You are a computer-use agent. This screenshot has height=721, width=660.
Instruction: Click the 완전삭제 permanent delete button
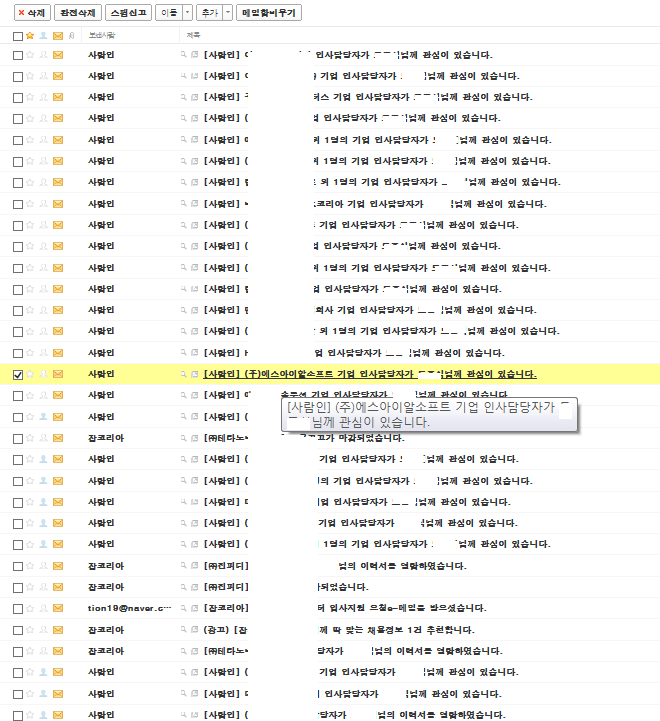click(x=78, y=13)
